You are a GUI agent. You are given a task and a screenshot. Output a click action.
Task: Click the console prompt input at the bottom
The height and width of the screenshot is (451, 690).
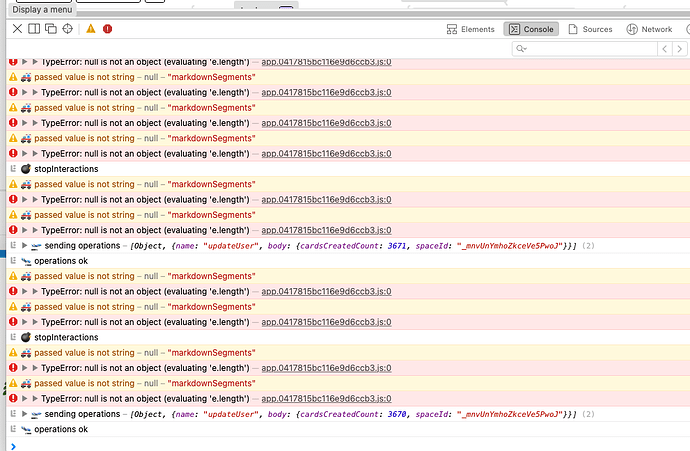(x=350, y=443)
